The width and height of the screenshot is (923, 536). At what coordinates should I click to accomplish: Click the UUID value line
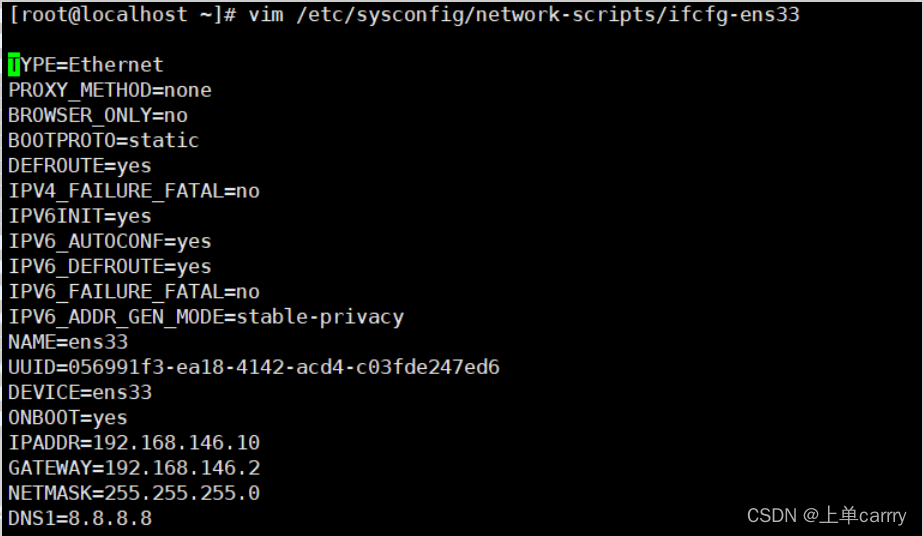coord(254,367)
